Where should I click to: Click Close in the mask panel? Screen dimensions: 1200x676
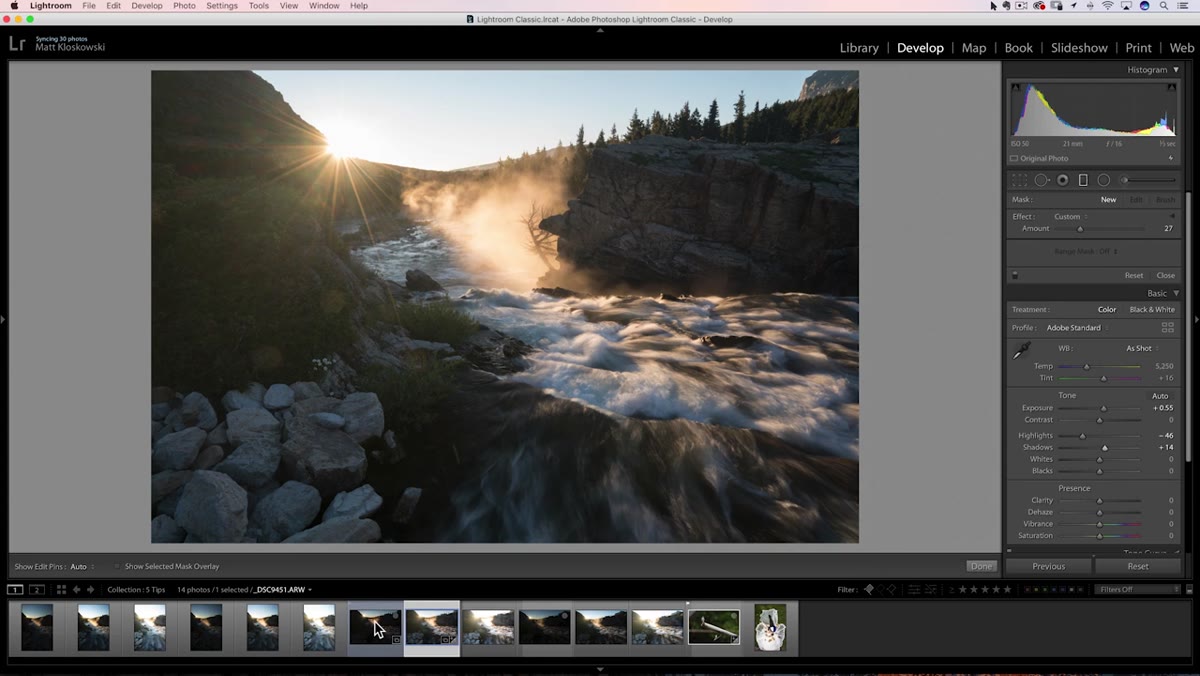(1165, 276)
